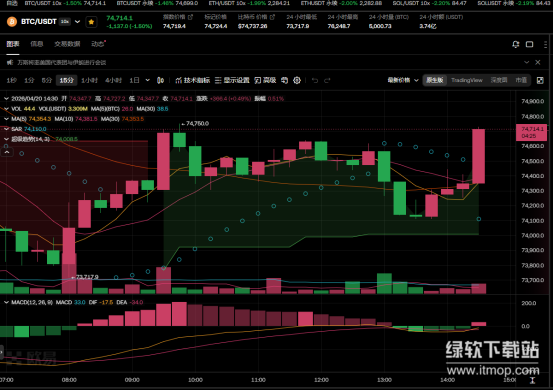Click the 12:00 label on the time axis
This screenshot has width=554, height=390.
321,380
